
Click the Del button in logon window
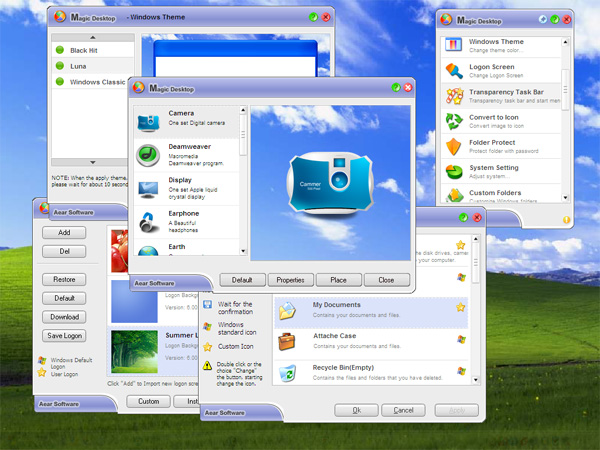click(64, 251)
